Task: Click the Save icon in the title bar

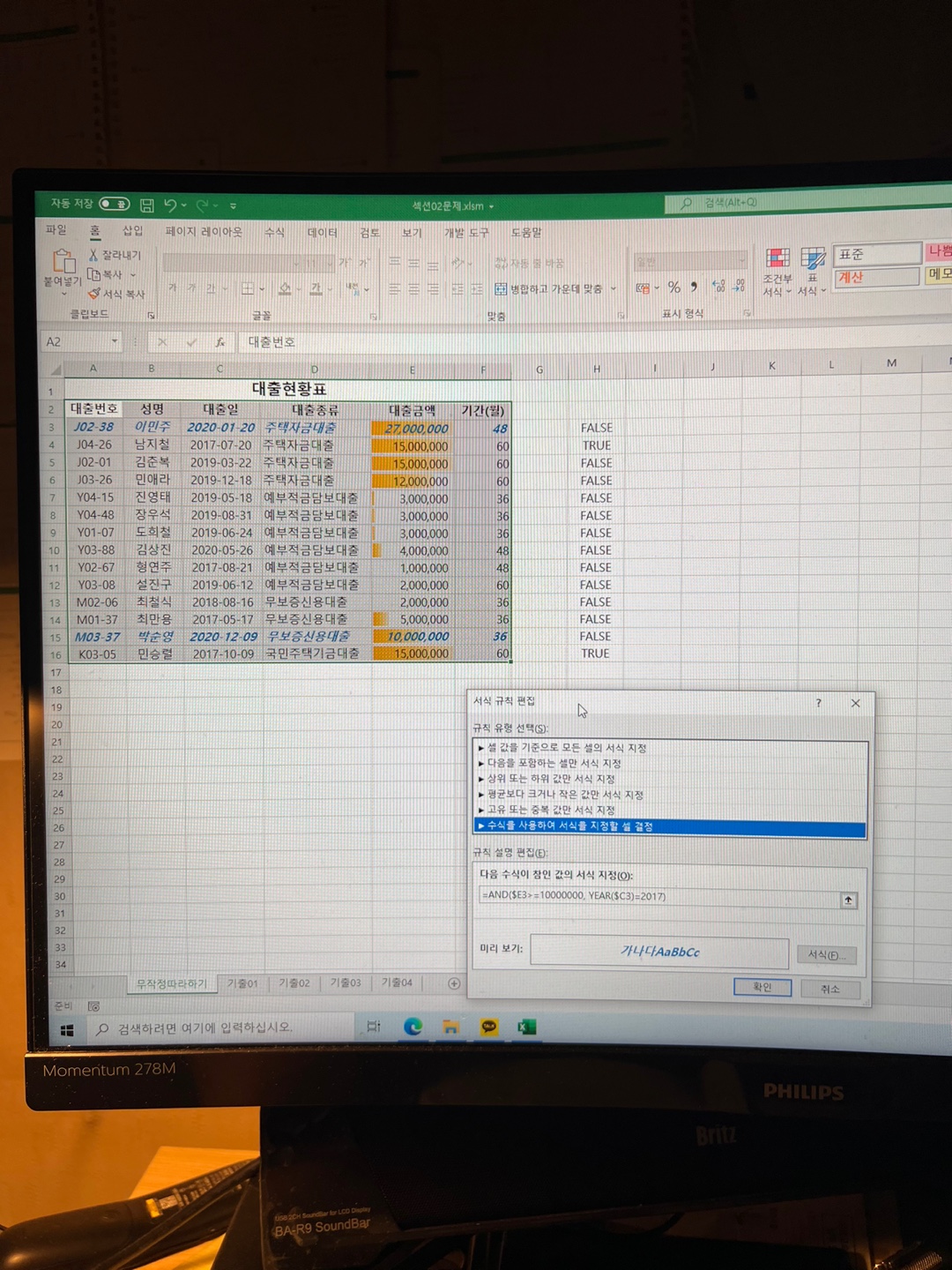Action: tap(147, 205)
